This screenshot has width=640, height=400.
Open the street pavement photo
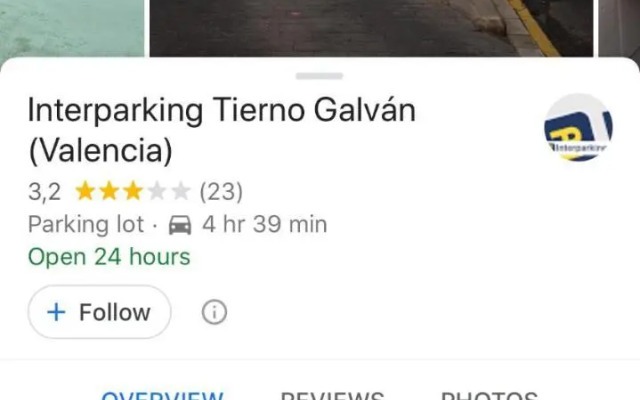(371, 28)
